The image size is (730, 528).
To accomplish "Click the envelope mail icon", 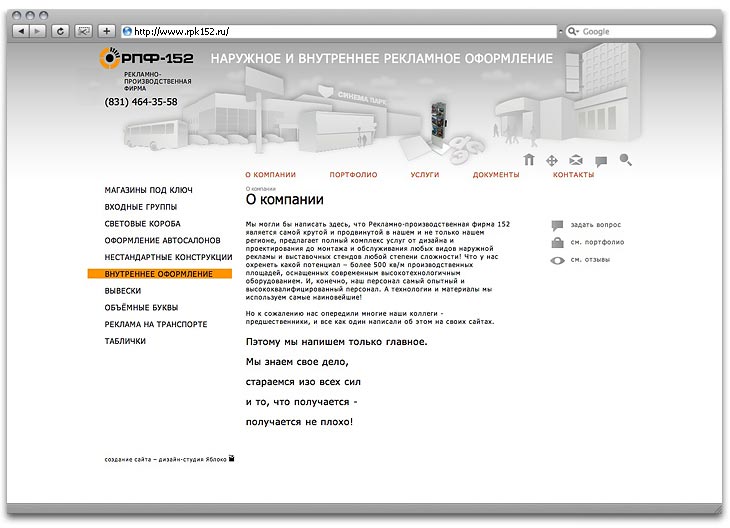I will click(x=576, y=161).
